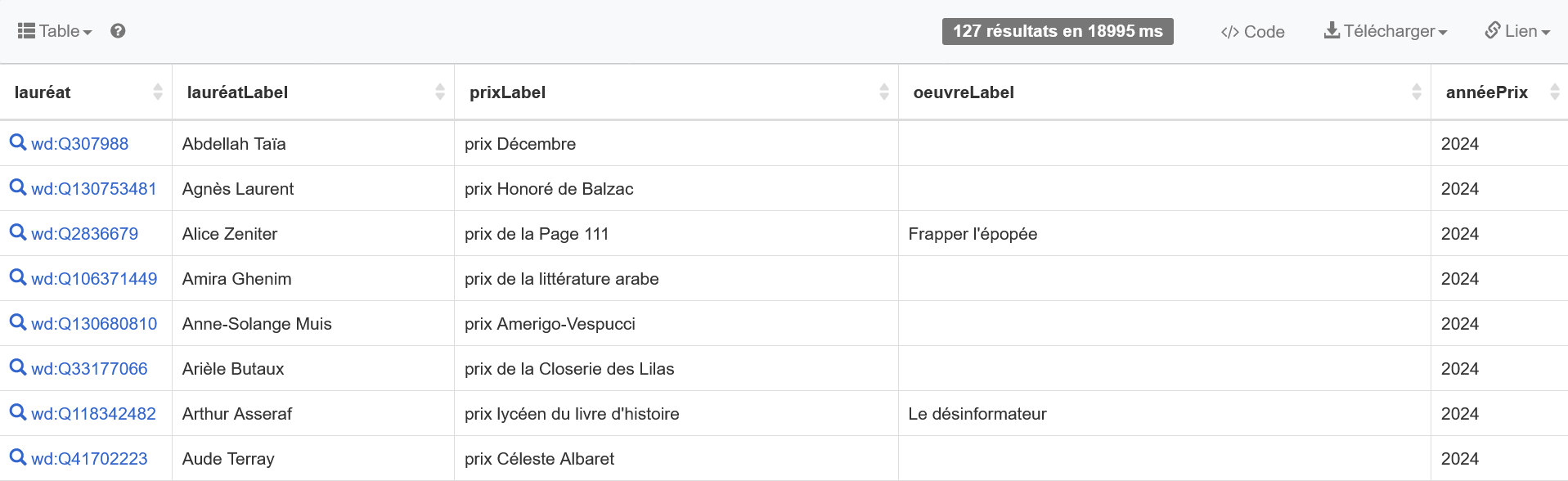
Task: Toggle sort on lauréatLabel column
Action: pos(440,92)
